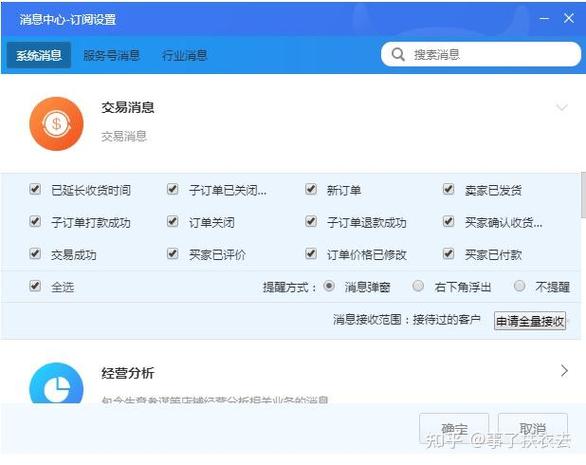Minimize the 消息中心 window
This screenshot has height=465, width=586.
point(545,18)
